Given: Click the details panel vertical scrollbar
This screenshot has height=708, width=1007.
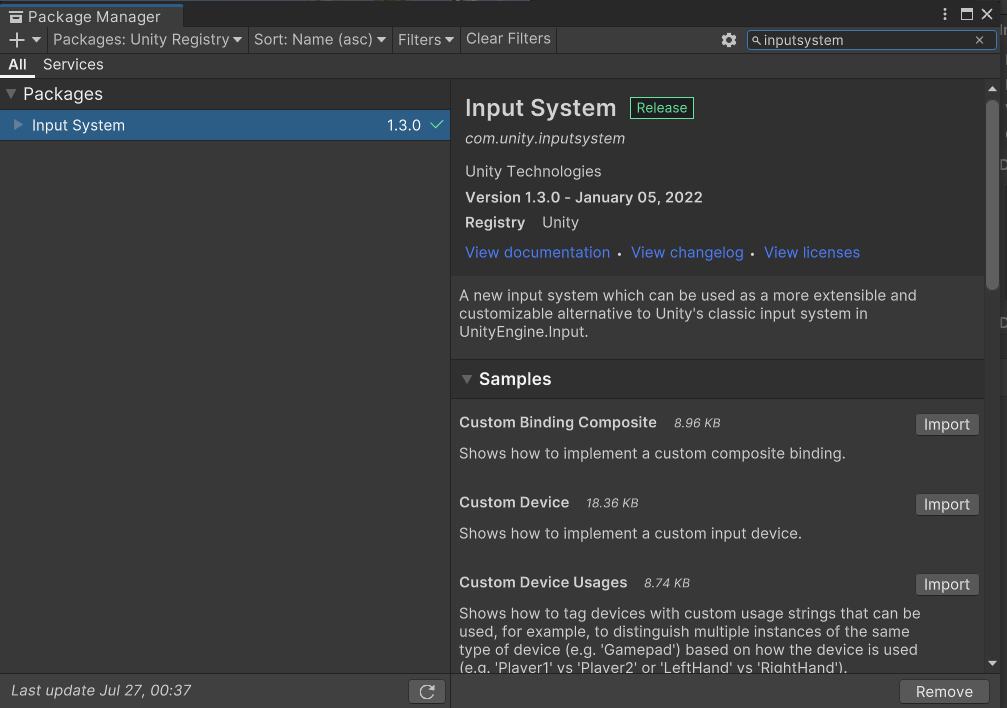Looking at the screenshot, I should click(992, 194).
